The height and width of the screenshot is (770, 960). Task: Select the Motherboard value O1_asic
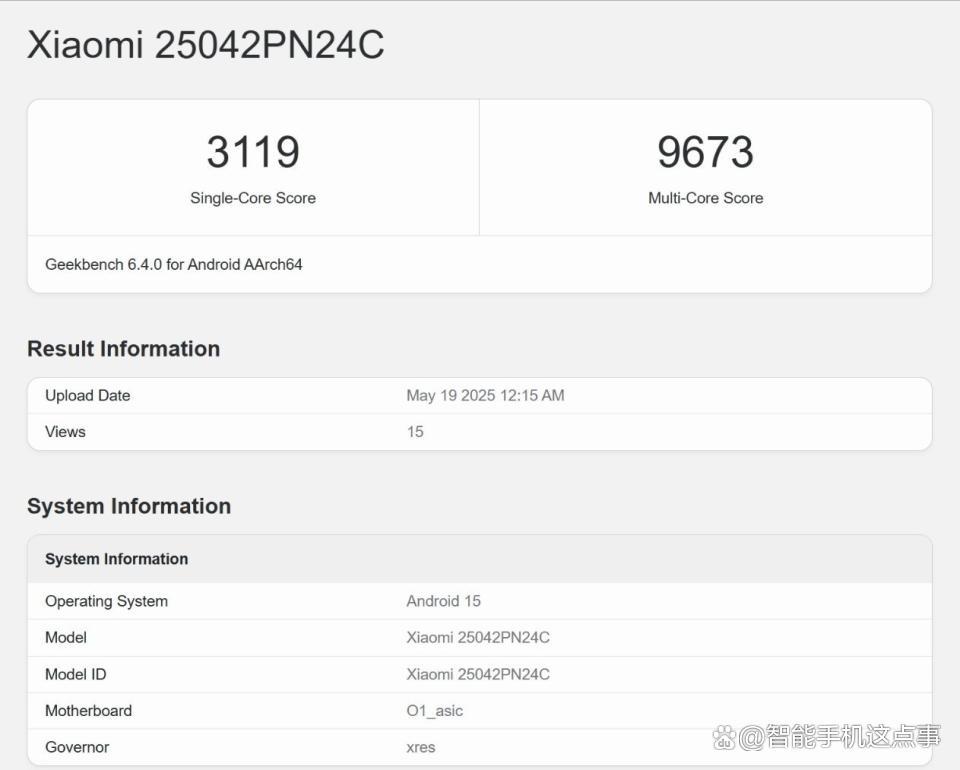coord(435,711)
